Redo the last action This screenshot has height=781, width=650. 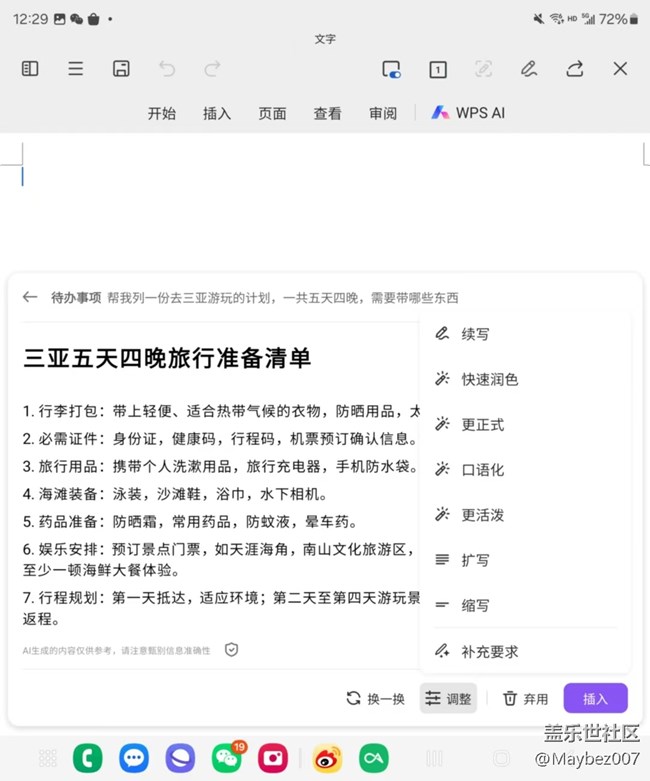213,68
